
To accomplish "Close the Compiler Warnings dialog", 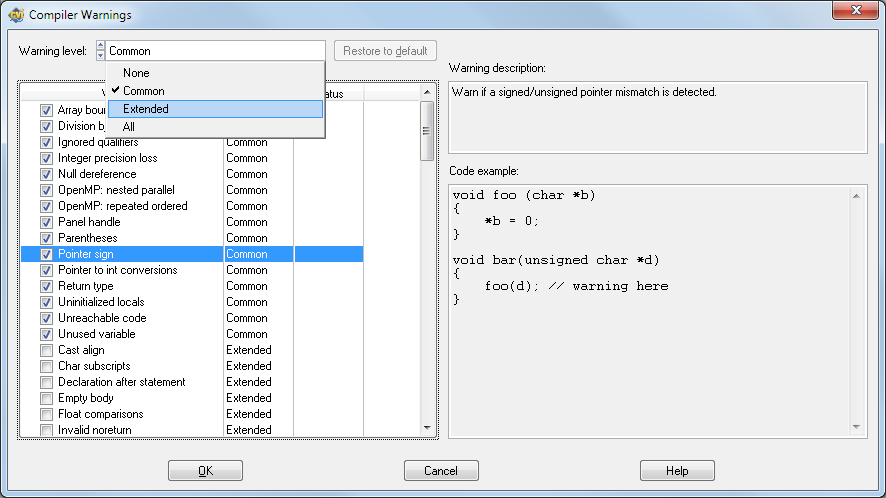I will [857, 12].
